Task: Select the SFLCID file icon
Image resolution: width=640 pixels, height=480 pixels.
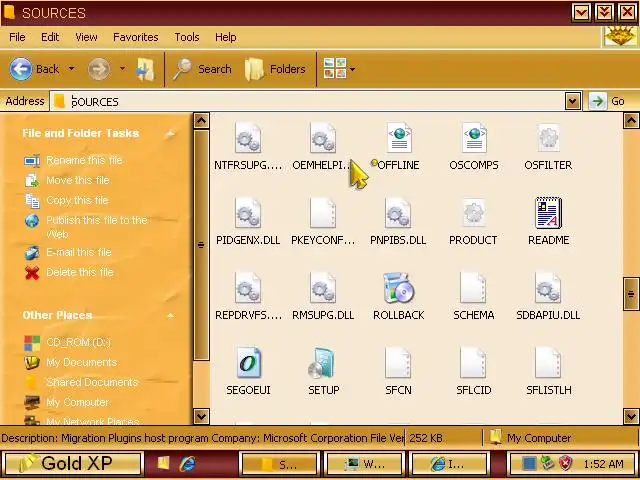Action: point(473,362)
